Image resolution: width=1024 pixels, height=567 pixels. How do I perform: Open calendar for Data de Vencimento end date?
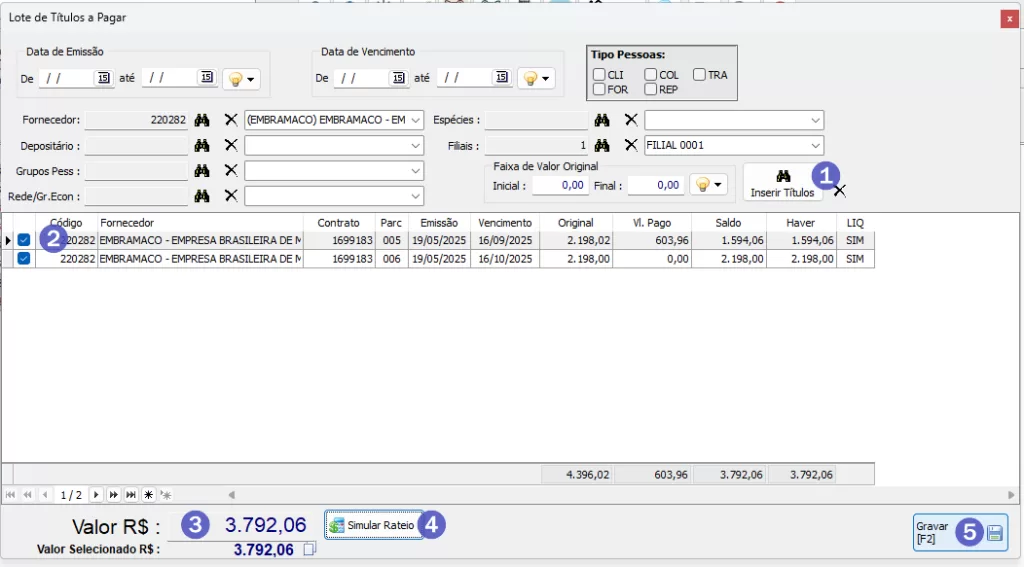click(500, 78)
